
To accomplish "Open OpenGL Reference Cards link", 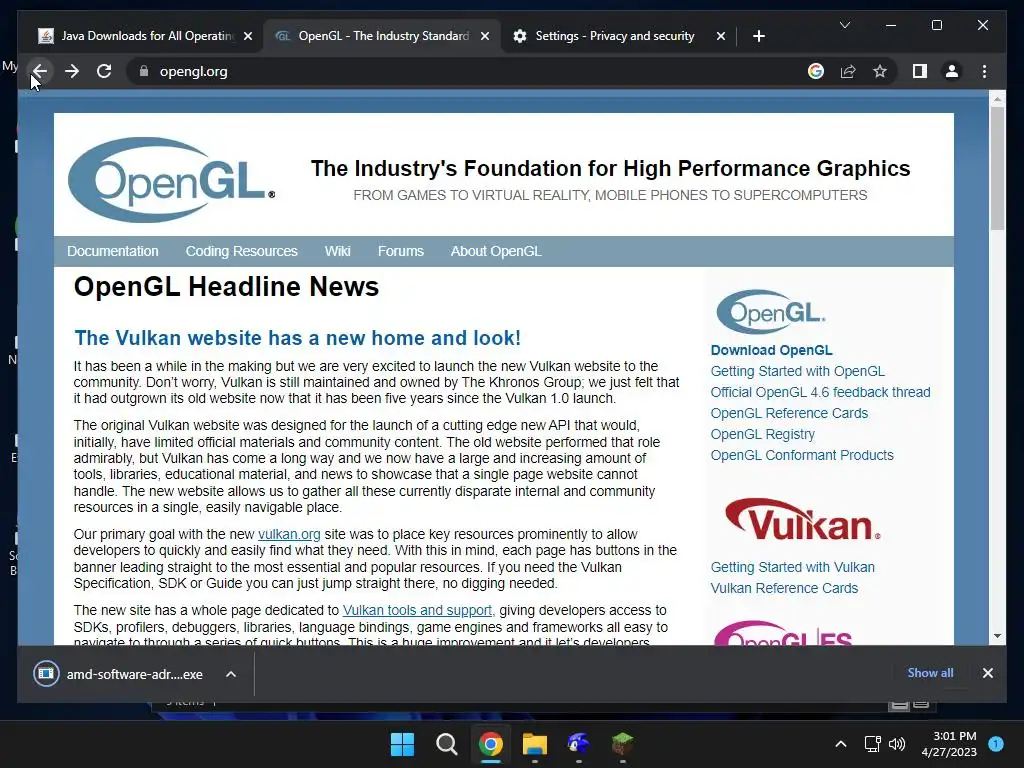I will pos(789,413).
